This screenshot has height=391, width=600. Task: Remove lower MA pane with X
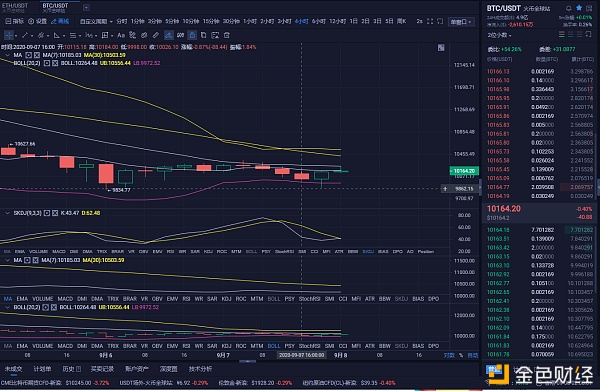coord(36,260)
